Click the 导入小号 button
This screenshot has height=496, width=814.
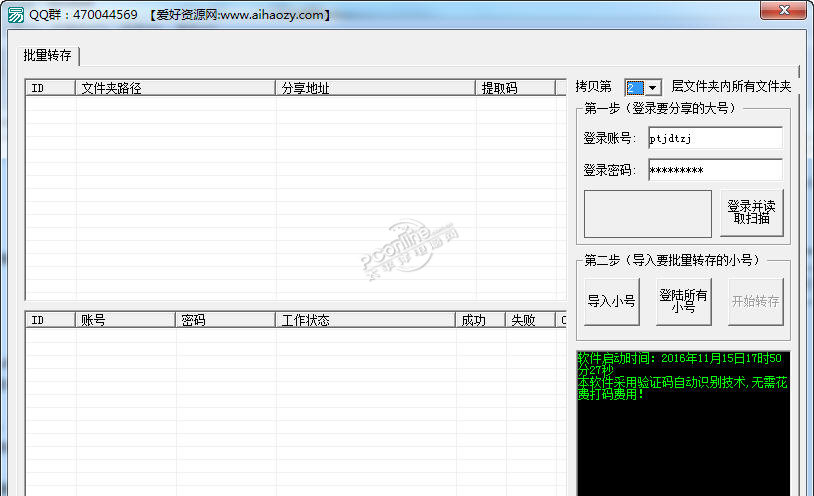(x=612, y=301)
